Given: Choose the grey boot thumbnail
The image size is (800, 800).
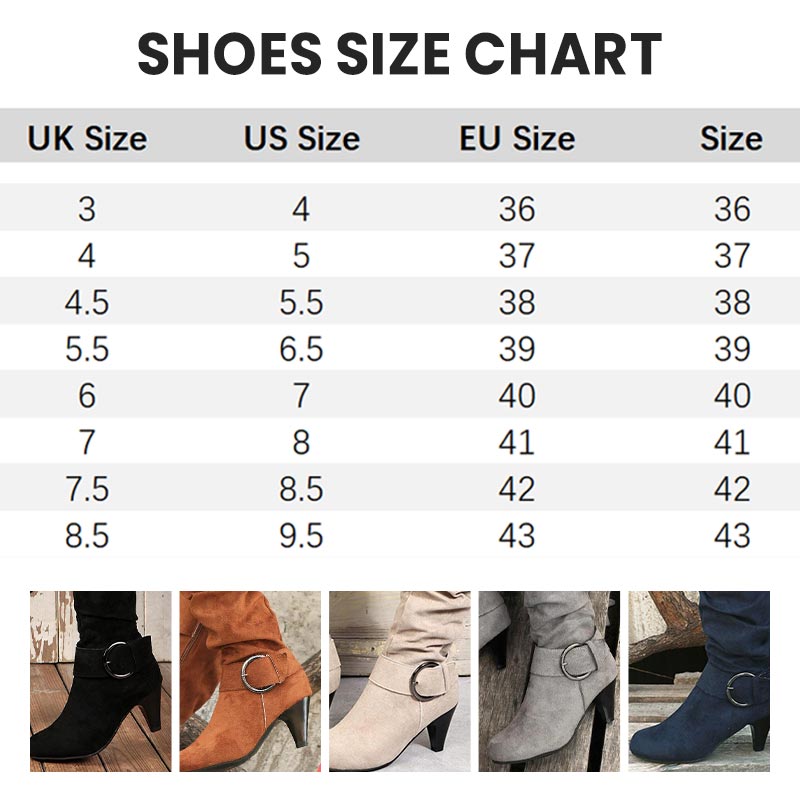Looking at the screenshot, I should pyautogui.click(x=549, y=680).
